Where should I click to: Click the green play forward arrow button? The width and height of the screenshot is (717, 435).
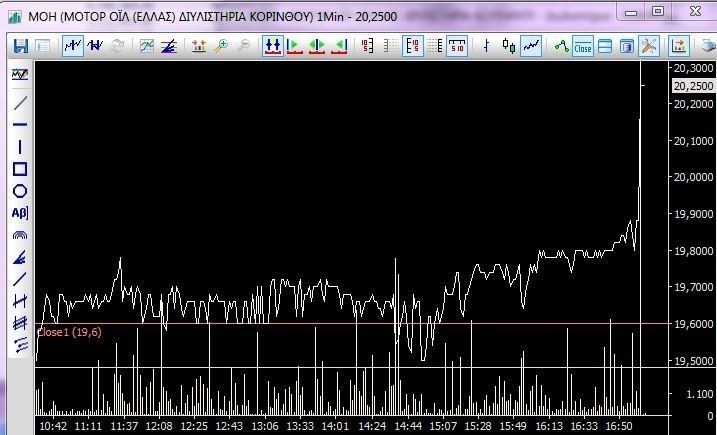pos(295,46)
